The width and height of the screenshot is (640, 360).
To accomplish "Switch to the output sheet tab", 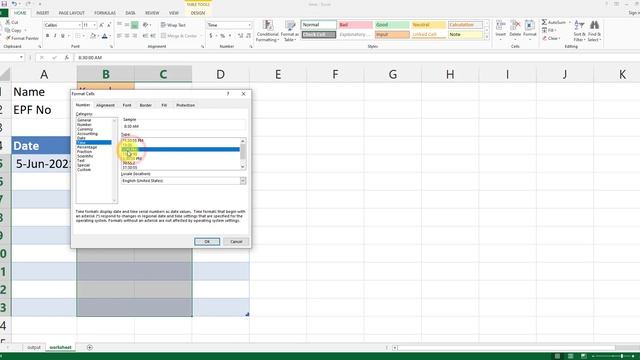I will point(34,347).
